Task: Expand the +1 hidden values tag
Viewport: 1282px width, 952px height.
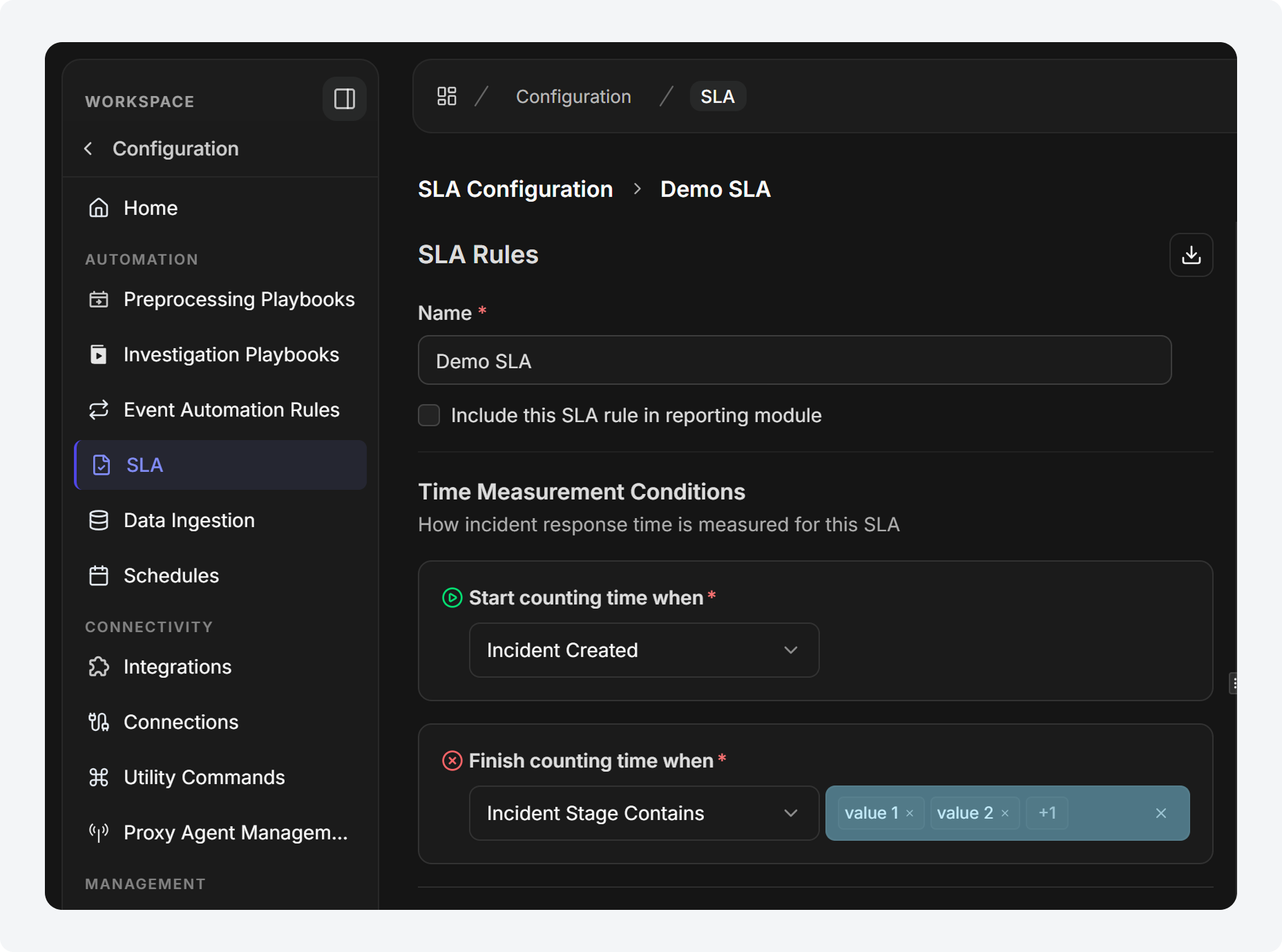Action: 1047,813
